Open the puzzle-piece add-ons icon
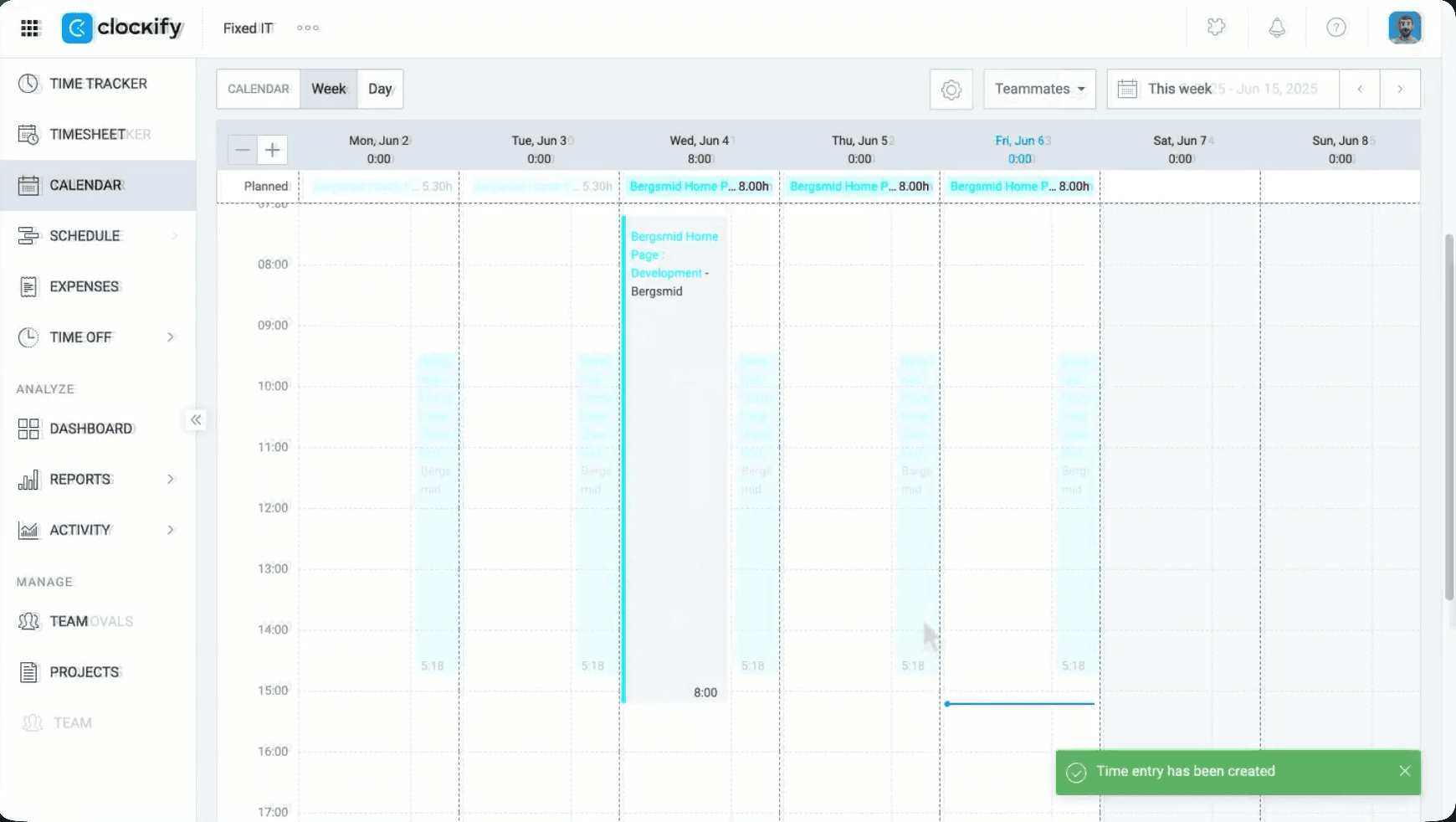The image size is (1456, 822). tap(1217, 28)
